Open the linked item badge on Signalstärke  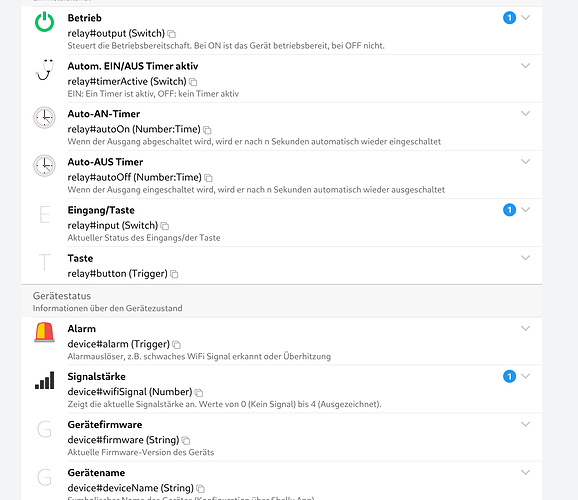pyautogui.click(x=509, y=376)
